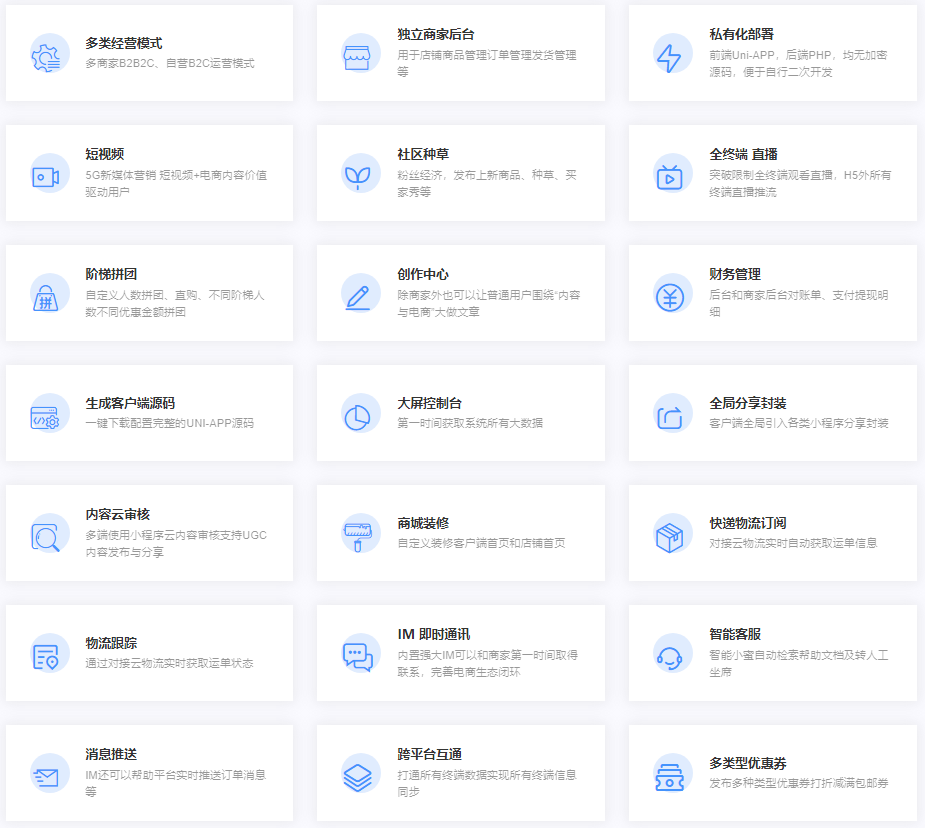This screenshot has height=828, width=925.
Task: Click the description 多商家B2B2C、自营B2C运营模式
Action: [170, 63]
